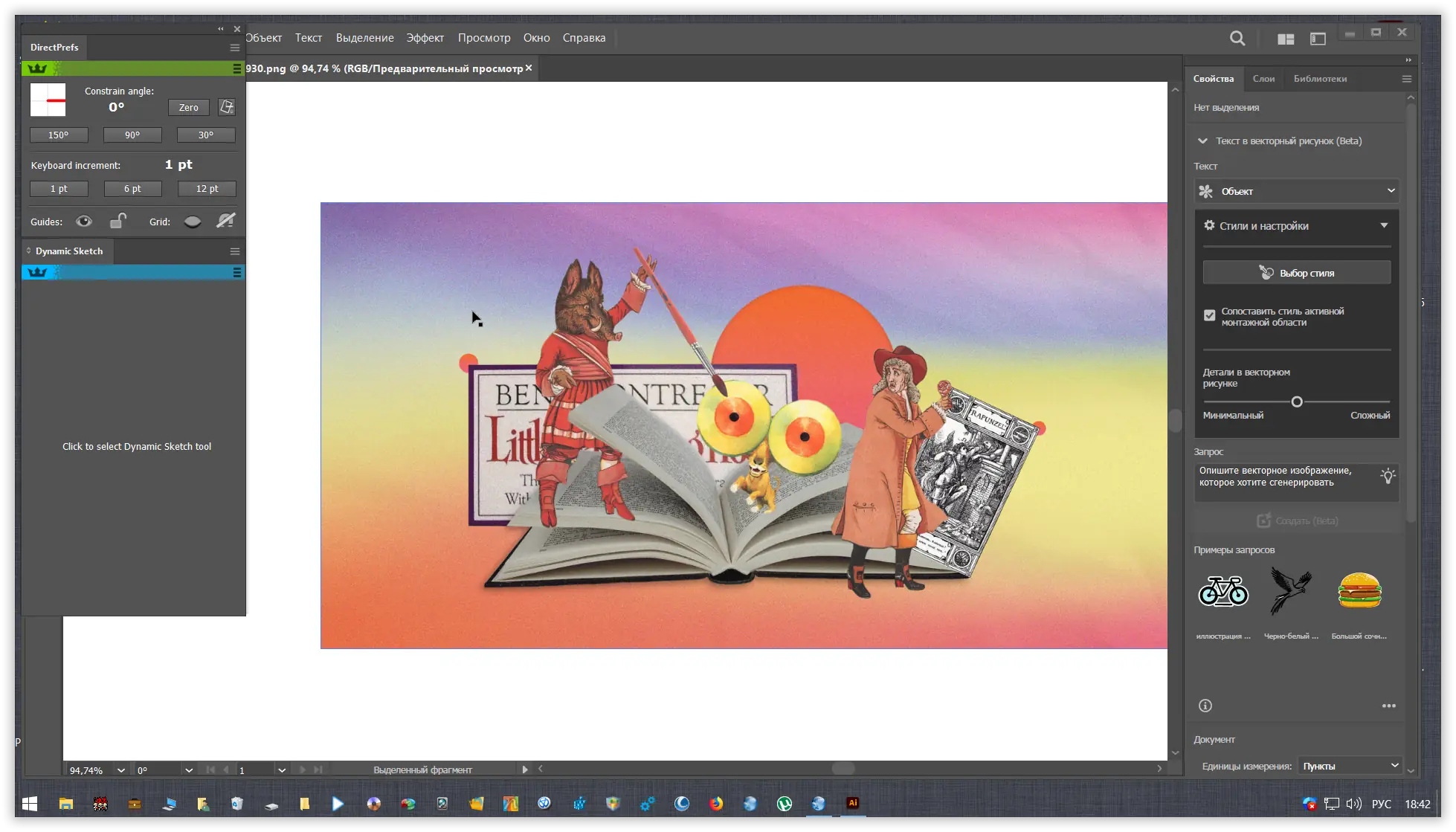Uncheck Сопоставить стиль активной монтажной области
This screenshot has height=832, width=1456.
(x=1209, y=315)
